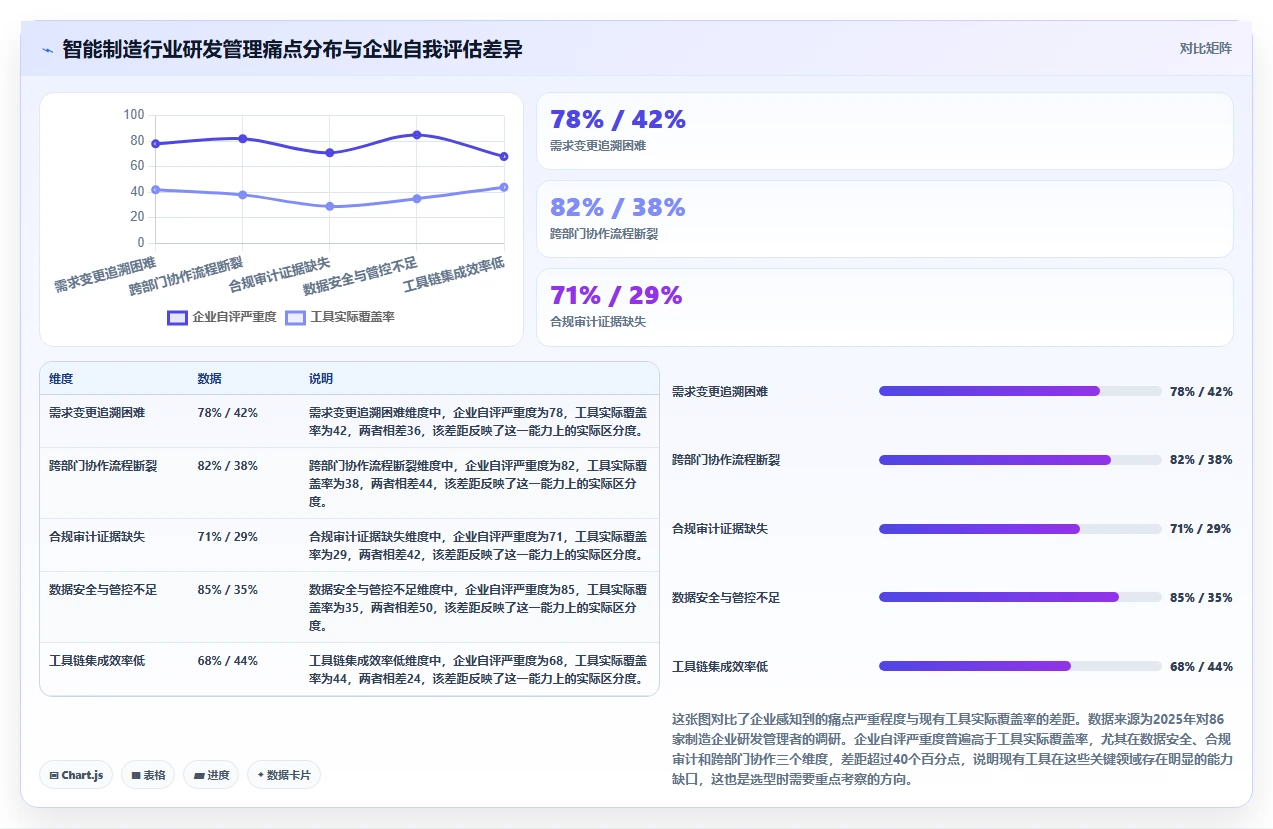This screenshot has height=829, width=1273.
Task: Click the title icon beside 智能制造行业研发管理痛点分布
Action: click(47, 50)
